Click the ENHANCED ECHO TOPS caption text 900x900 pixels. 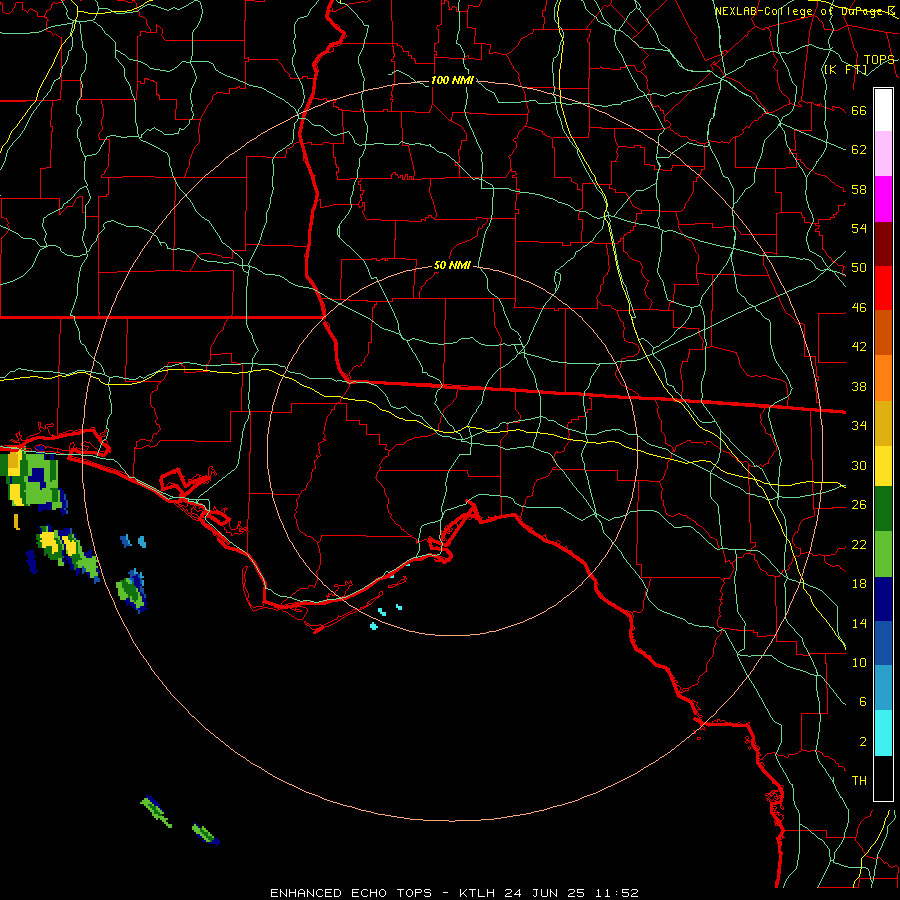click(351, 893)
